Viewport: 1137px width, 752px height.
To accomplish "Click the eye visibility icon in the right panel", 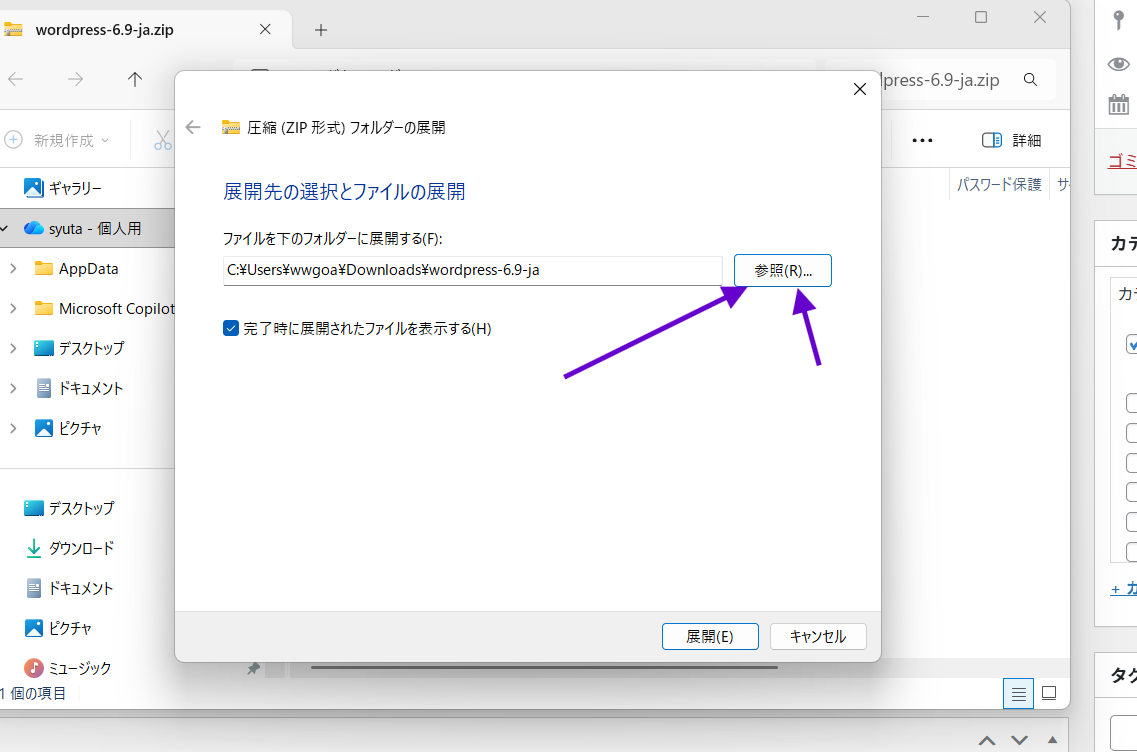I will click(1118, 64).
